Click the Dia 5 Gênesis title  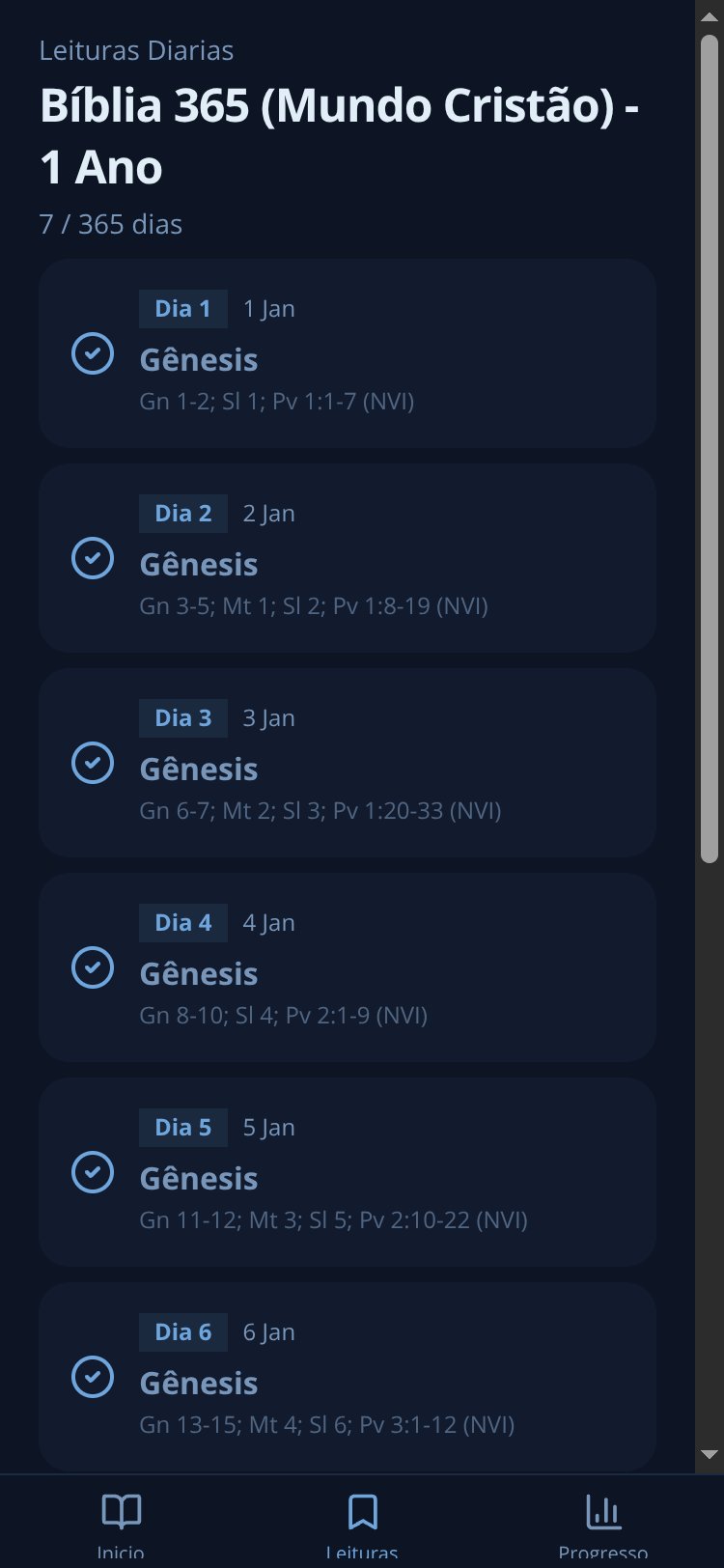pos(199,1179)
